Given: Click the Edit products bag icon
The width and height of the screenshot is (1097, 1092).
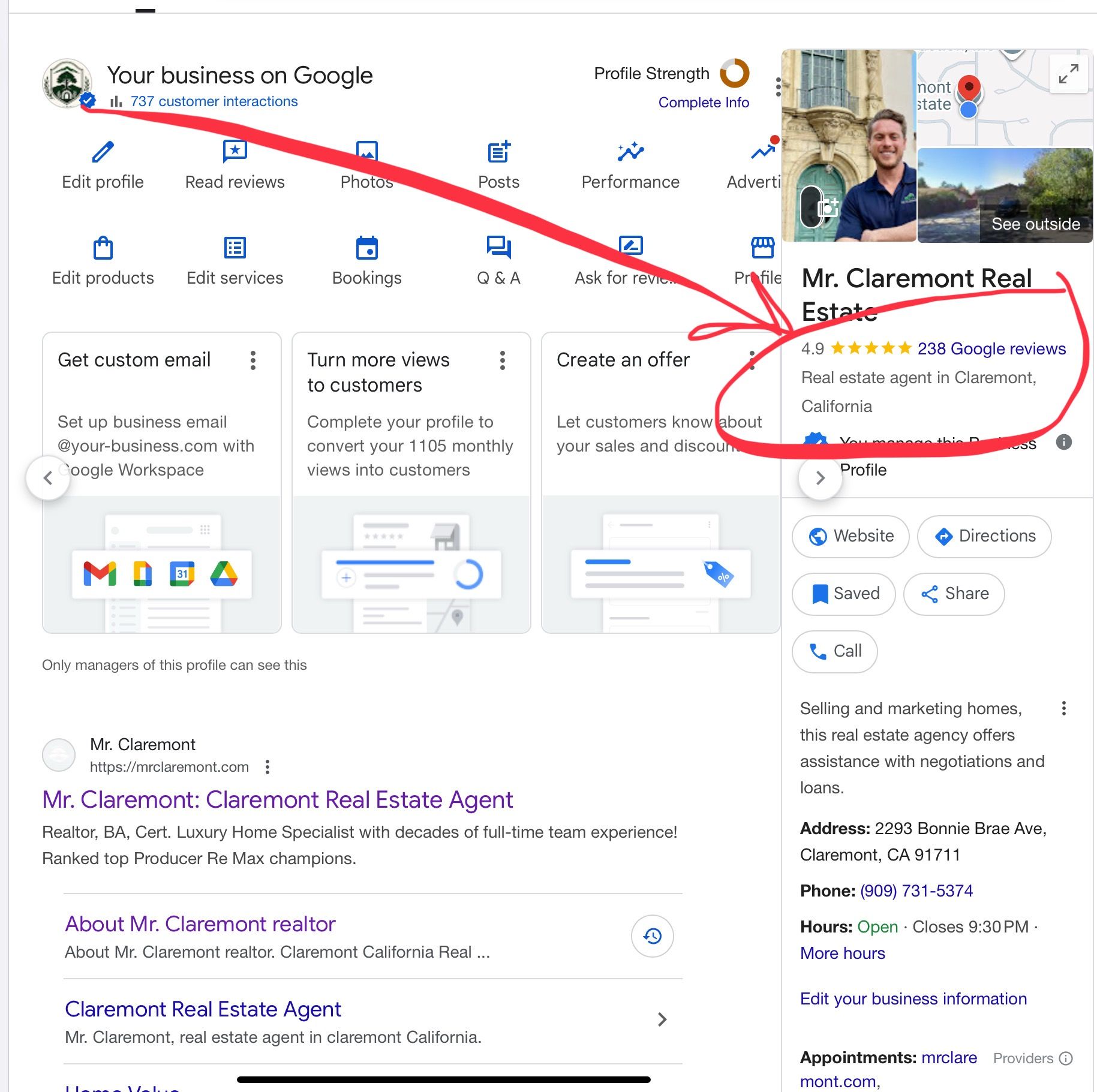Looking at the screenshot, I should tap(103, 248).
